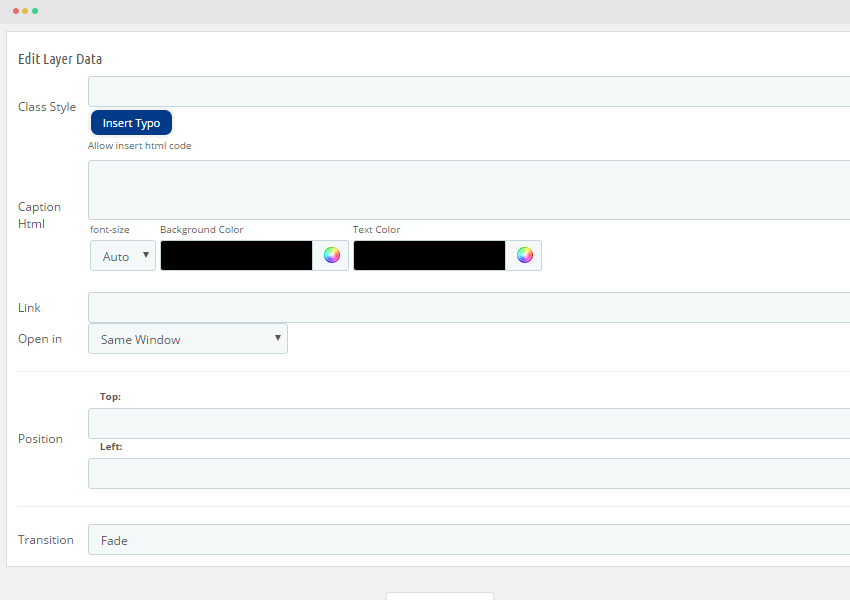Select the black Text Color swatch
850x600 pixels.
coord(429,255)
